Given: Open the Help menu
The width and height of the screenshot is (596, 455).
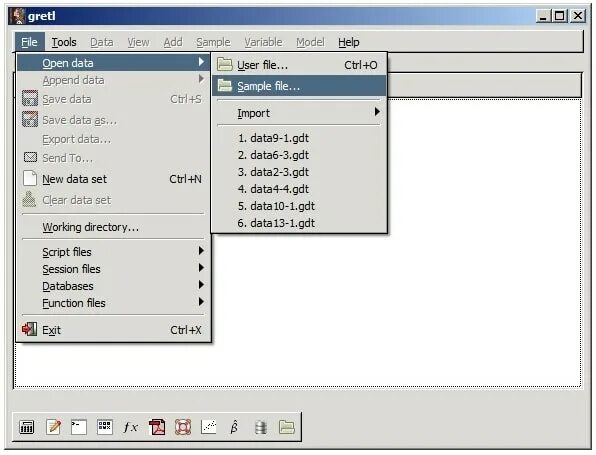Looking at the screenshot, I should (x=349, y=42).
